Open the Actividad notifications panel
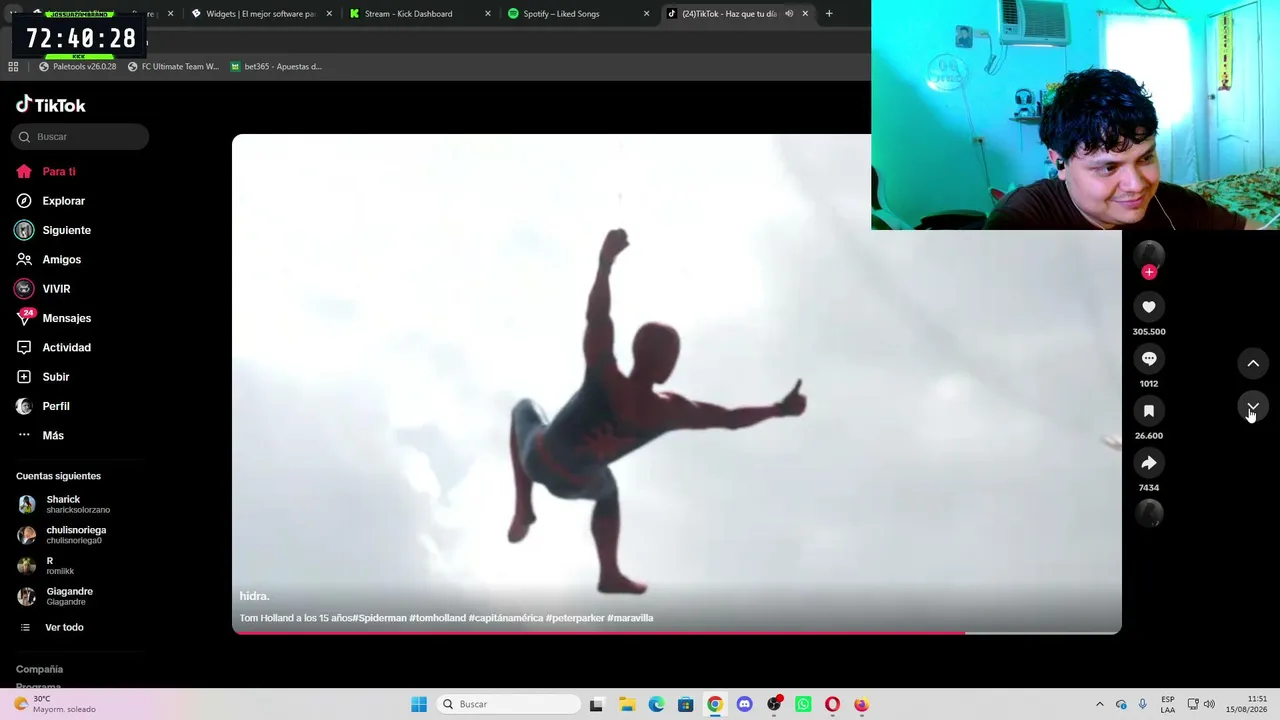Image resolution: width=1280 pixels, height=720 pixels. coord(53,347)
